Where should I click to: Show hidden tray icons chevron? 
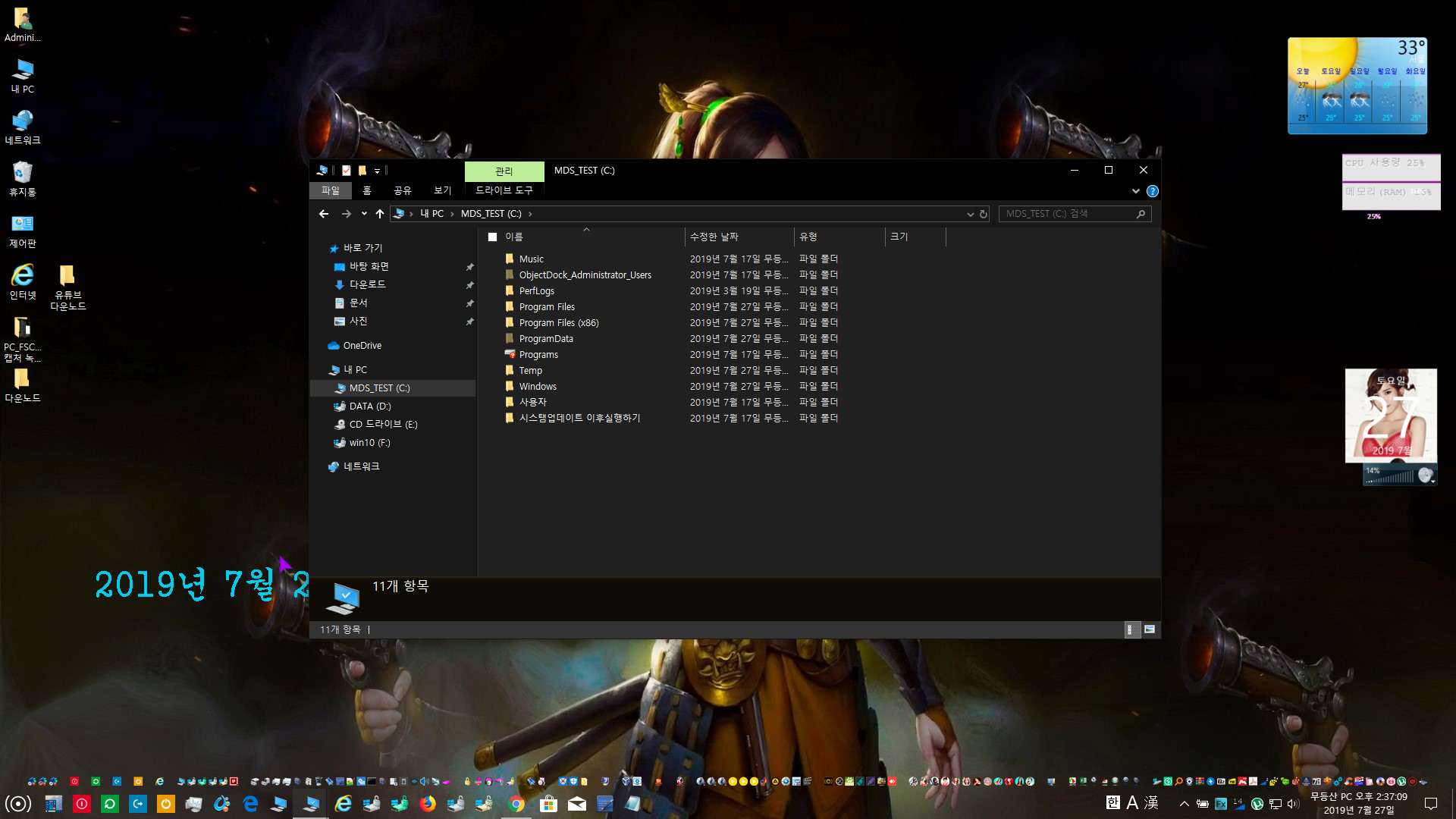(1184, 804)
